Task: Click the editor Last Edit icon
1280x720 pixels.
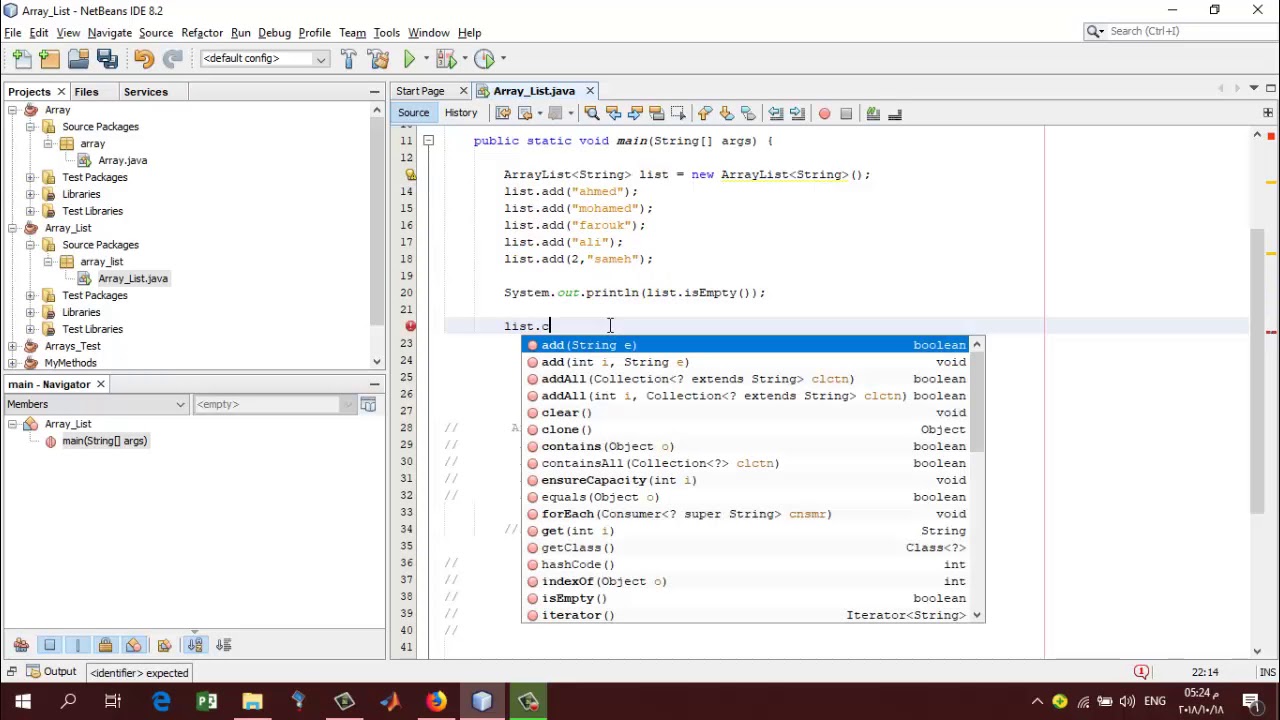Action: [x=503, y=114]
